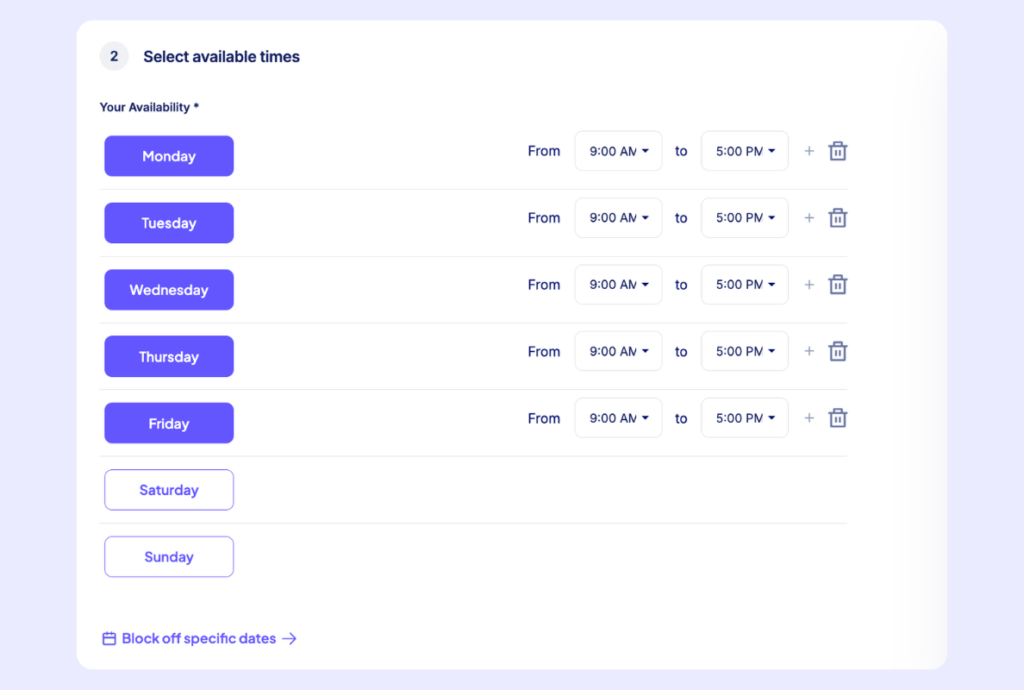Open Thursday's 9:00 AM start time dropdown
This screenshot has width=1024, height=690.
coord(618,351)
